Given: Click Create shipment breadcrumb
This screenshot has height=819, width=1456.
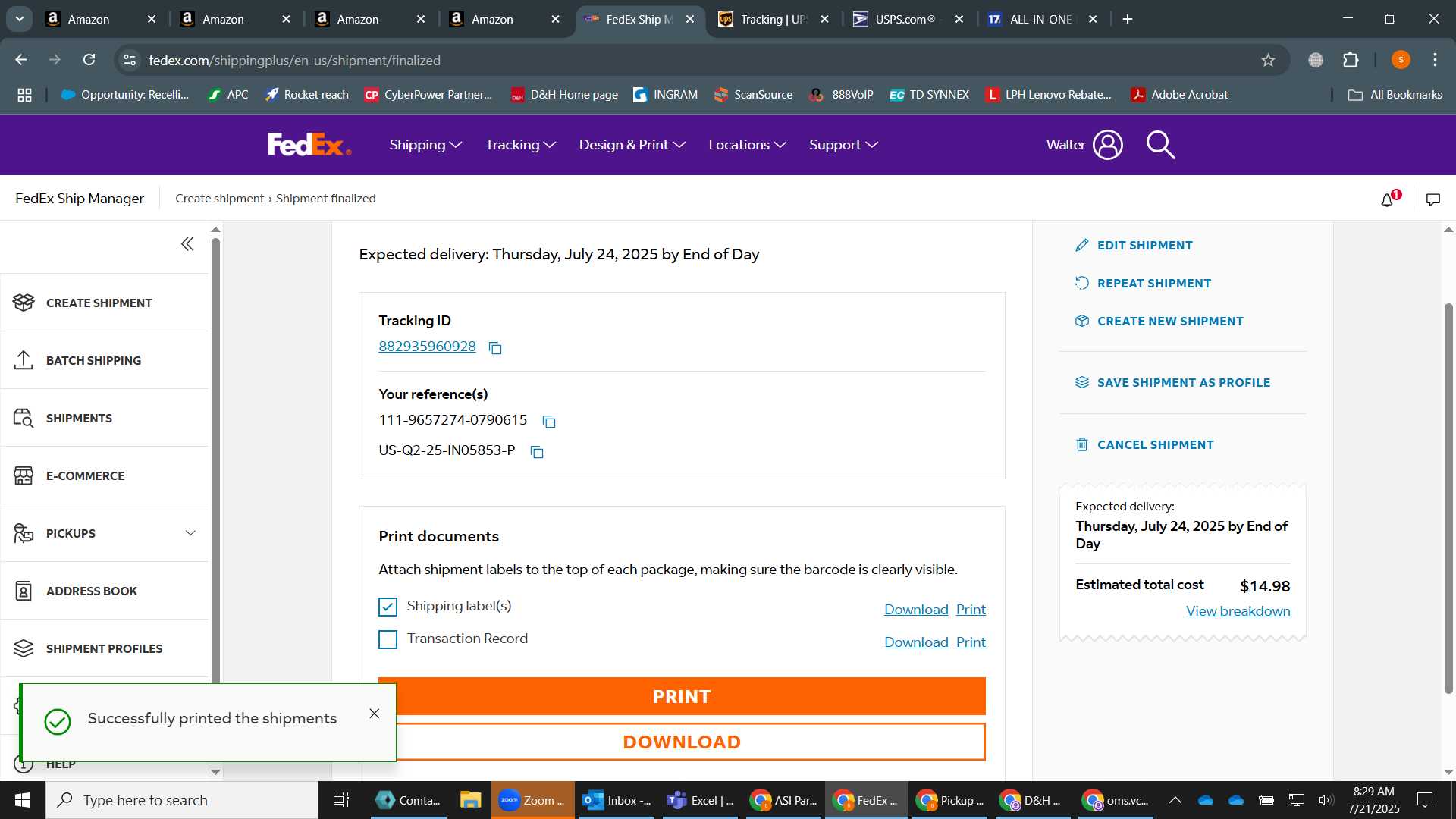Looking at the screenshot, I should pyautogui.click(x=219, y=199).
